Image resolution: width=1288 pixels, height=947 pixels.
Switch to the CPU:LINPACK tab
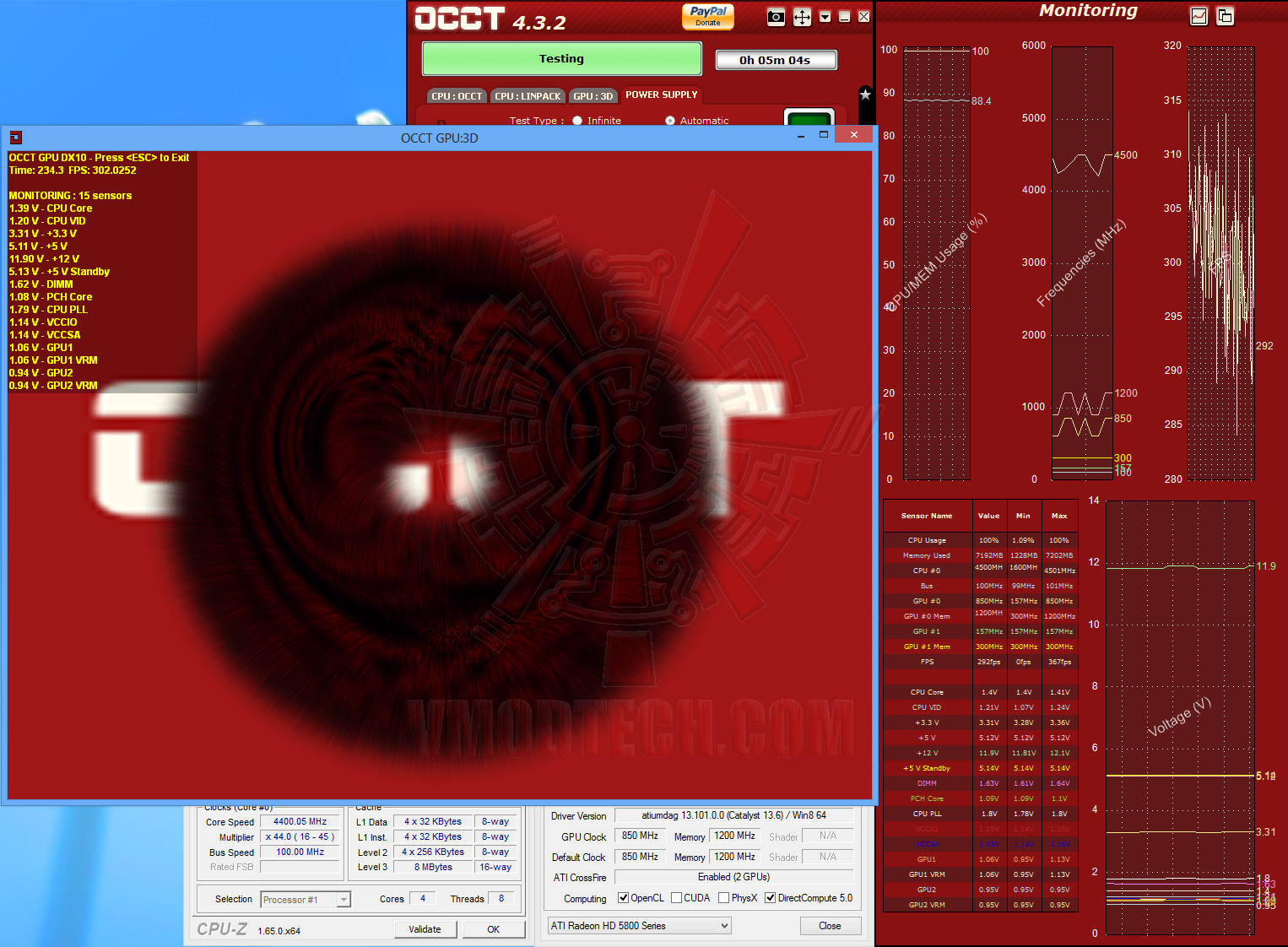[528, 96]
